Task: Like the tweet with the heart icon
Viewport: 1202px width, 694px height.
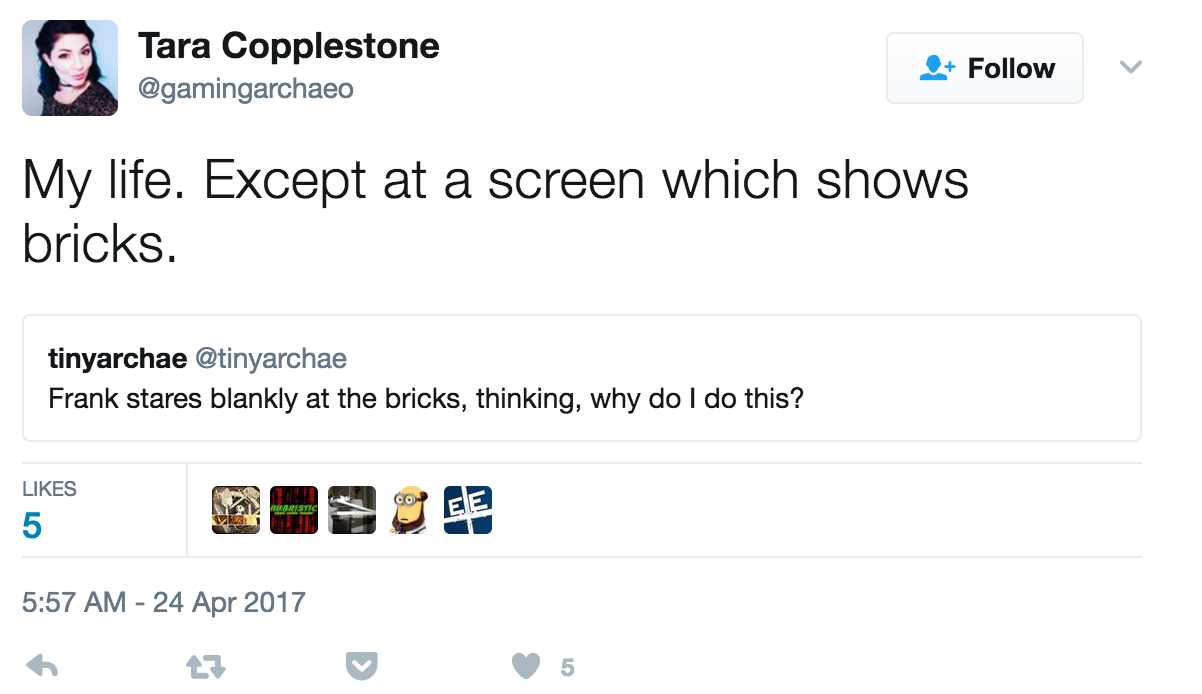Action: point(526,666)
